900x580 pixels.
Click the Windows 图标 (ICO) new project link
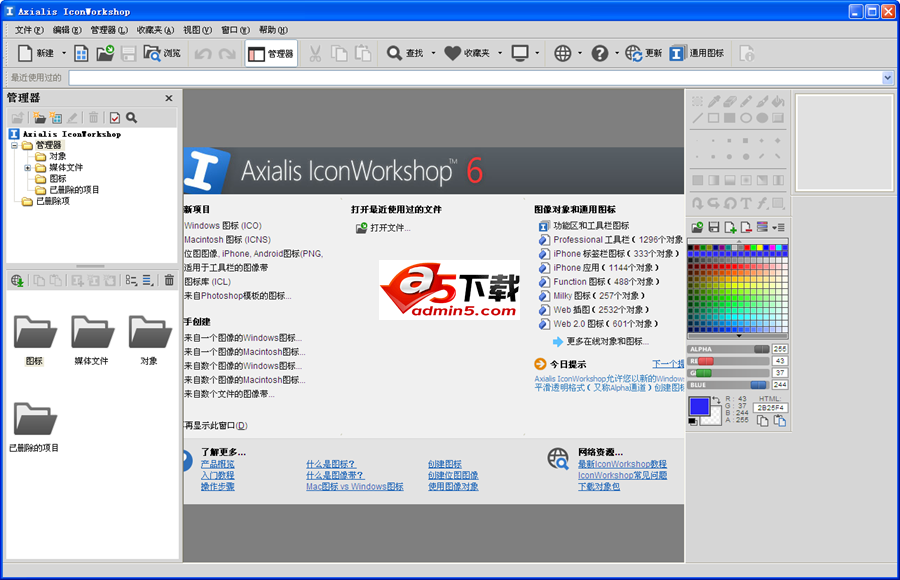223,226
